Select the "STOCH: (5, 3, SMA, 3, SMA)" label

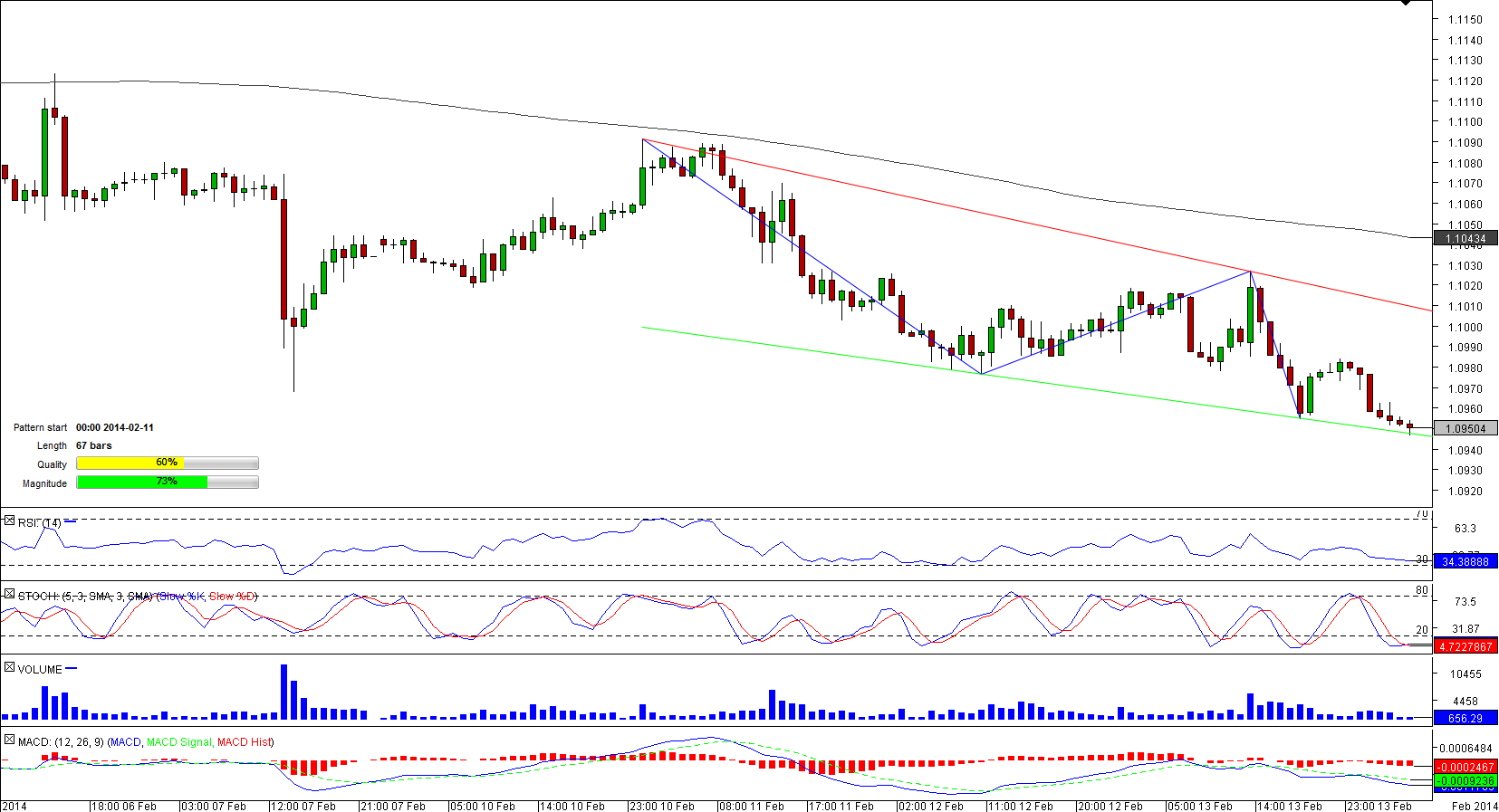(x=85, y=597)
